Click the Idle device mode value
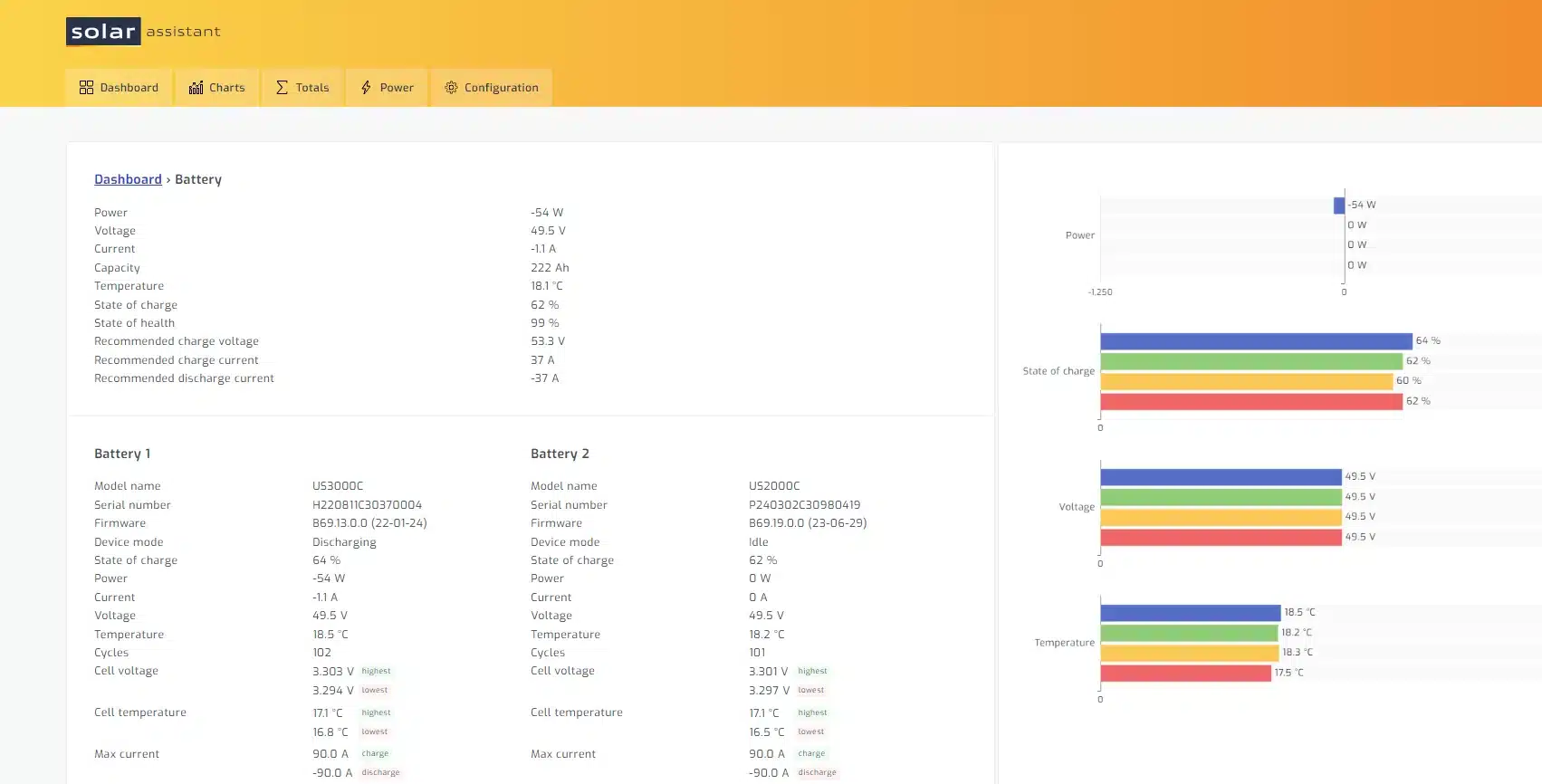This screenshot has height=784, width=1542. (758, 542)
